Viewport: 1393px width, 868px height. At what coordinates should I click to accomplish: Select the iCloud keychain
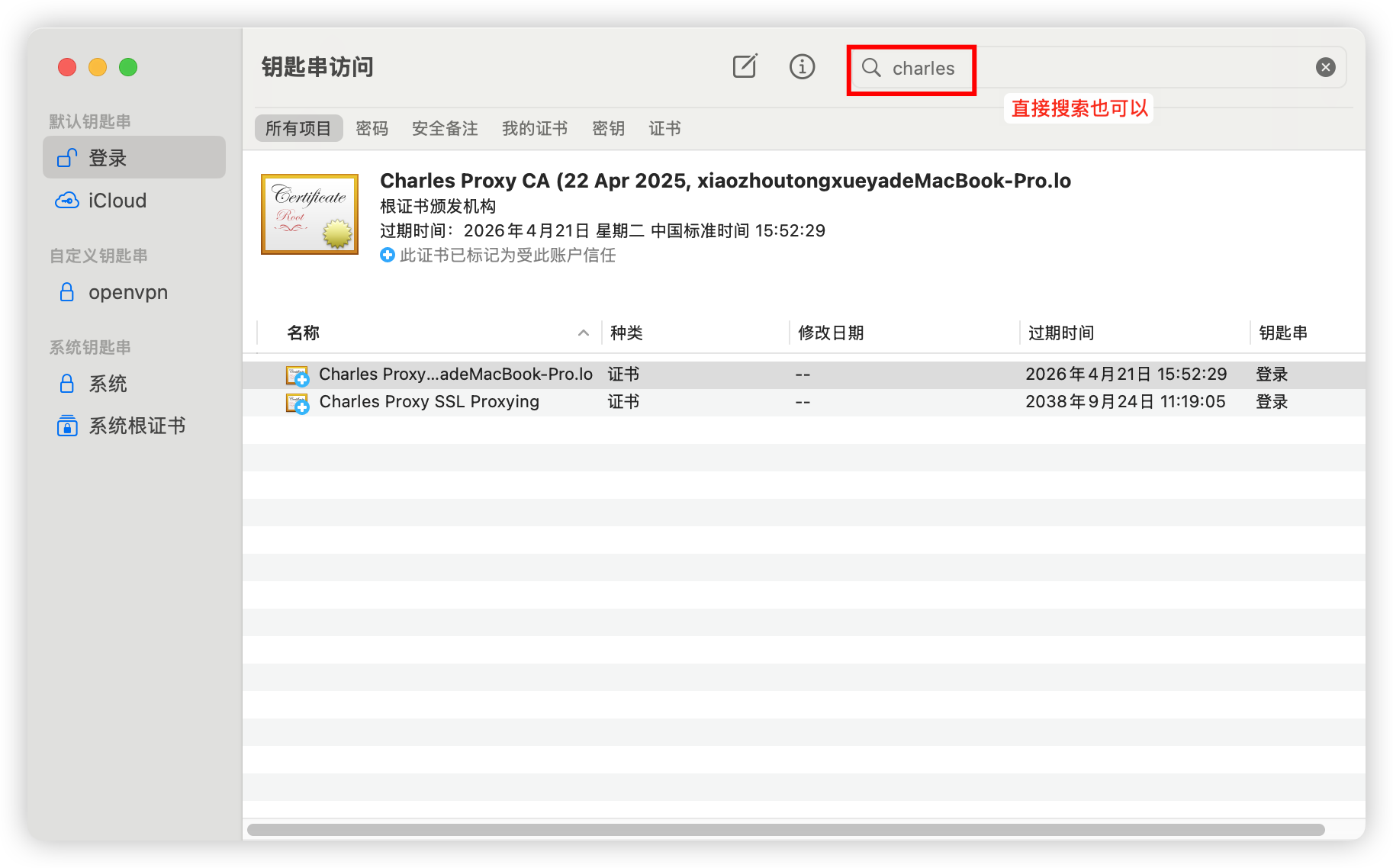(x=134, y=201)
